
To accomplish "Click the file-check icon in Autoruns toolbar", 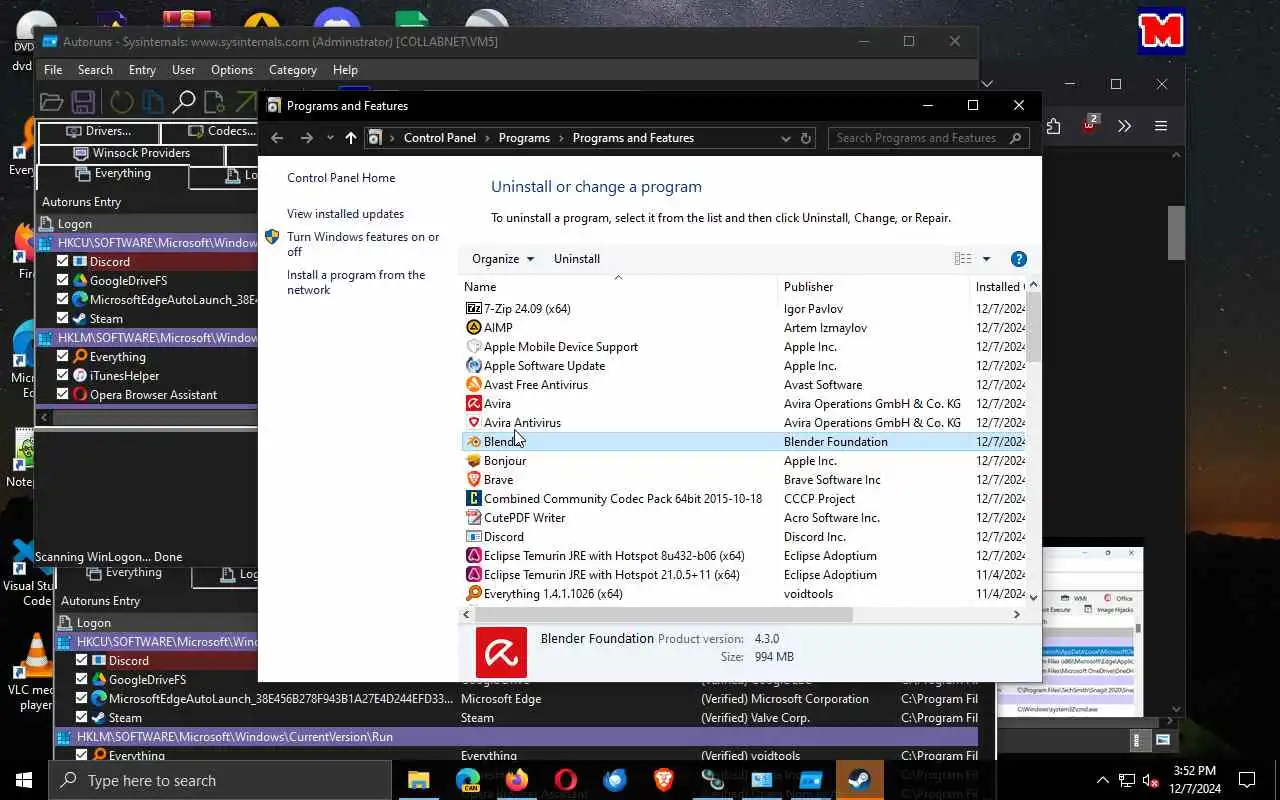I will pyautogui.click(x=214, y=102).
